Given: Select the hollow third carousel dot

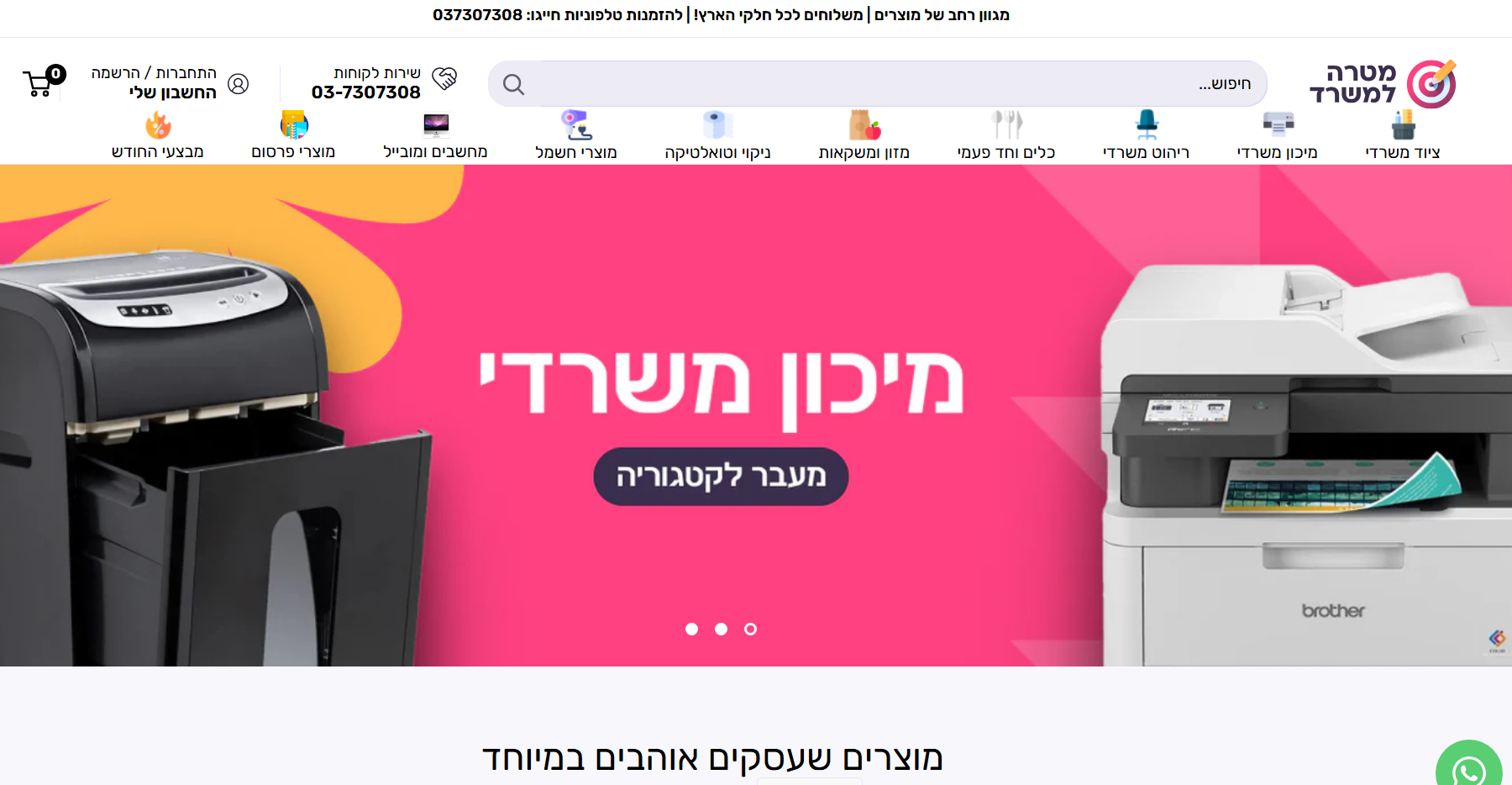Looking at the screenshot, I should pyautogui.click(x=750, y=629).
